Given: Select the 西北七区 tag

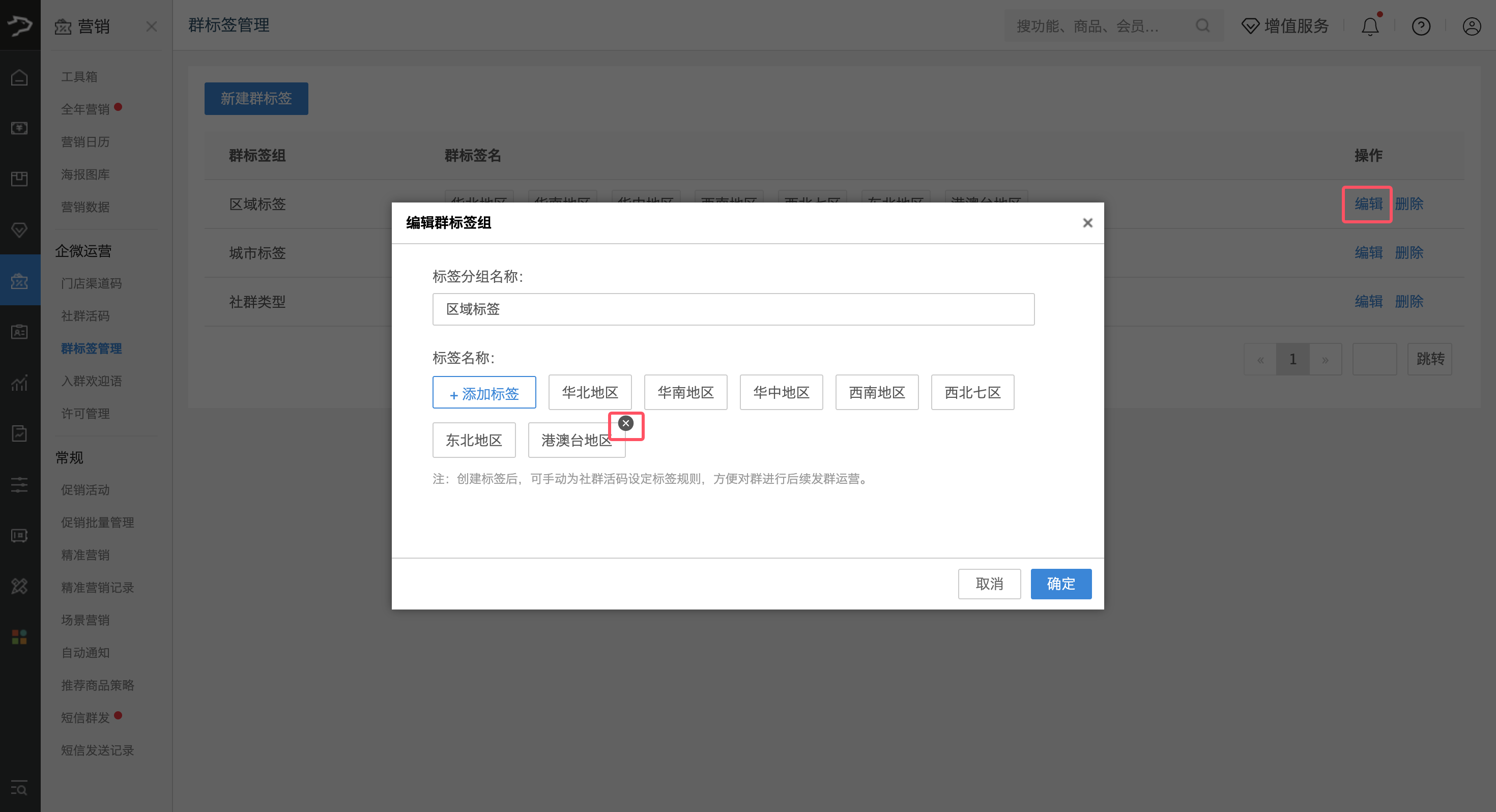Looking at the screenshot, I should (973, 393).
